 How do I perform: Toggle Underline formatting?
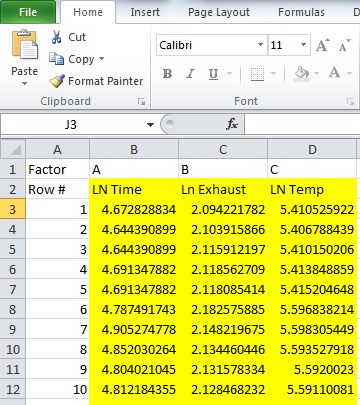click(213, 74)
